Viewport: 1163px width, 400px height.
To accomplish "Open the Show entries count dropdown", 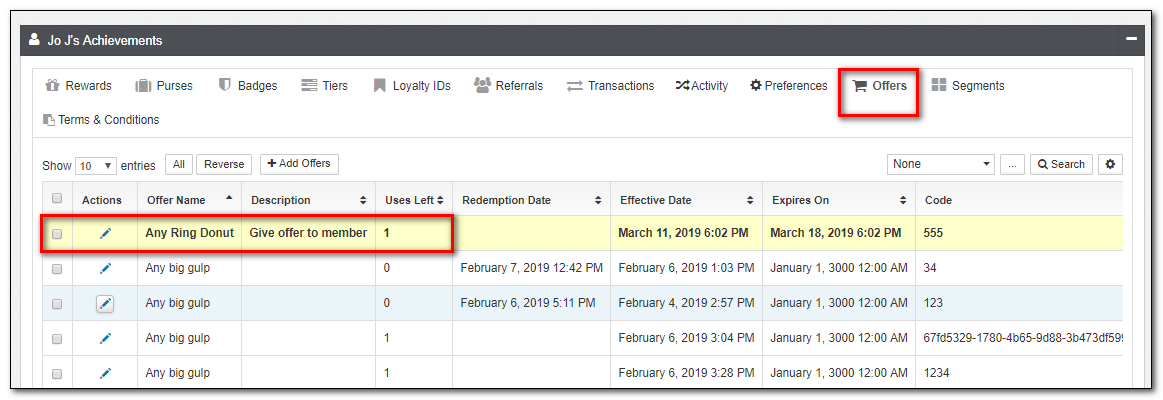I will 96,165.
